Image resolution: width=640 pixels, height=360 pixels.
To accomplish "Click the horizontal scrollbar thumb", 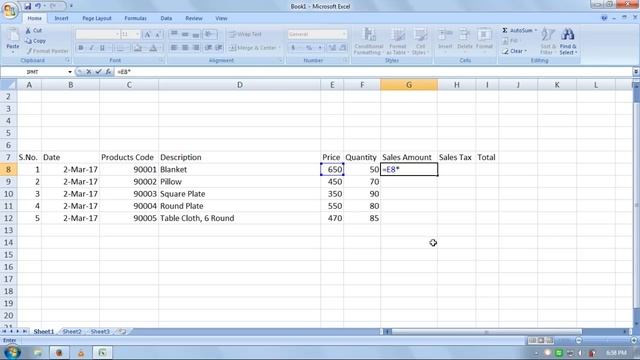I will pos(486,331).
